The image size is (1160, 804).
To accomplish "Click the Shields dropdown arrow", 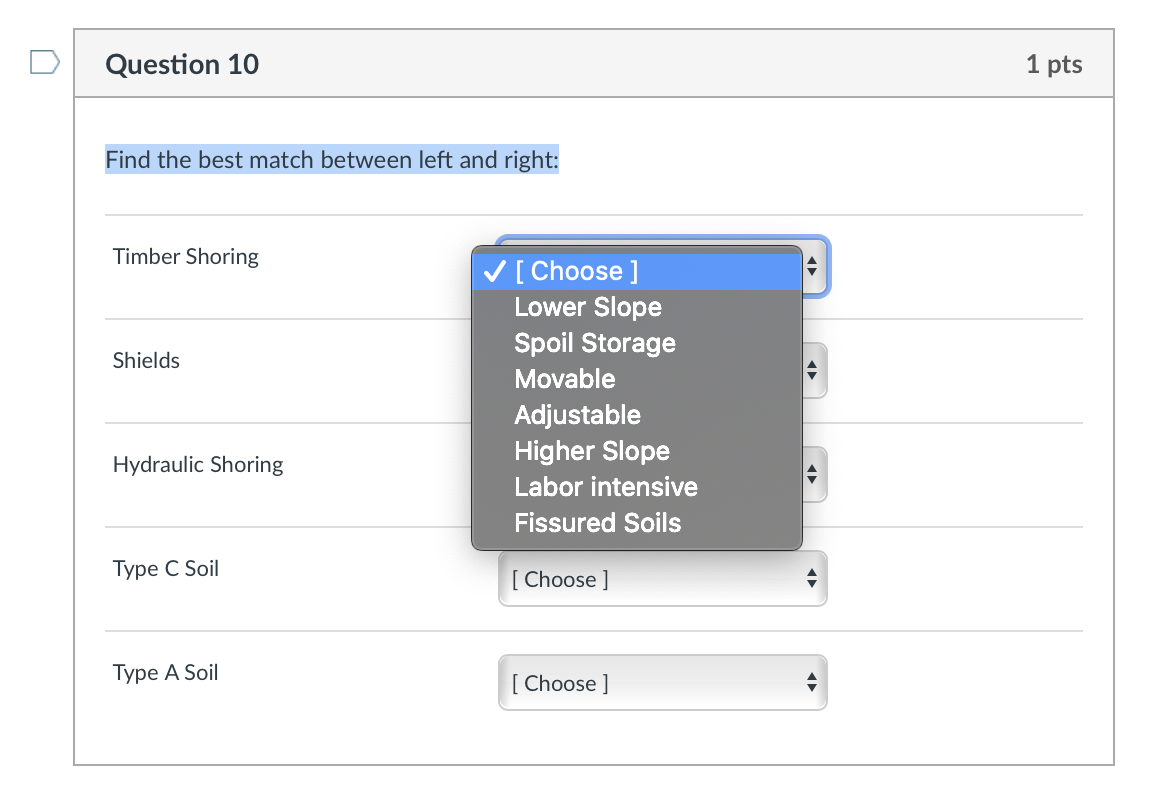I will click(812, 371).
